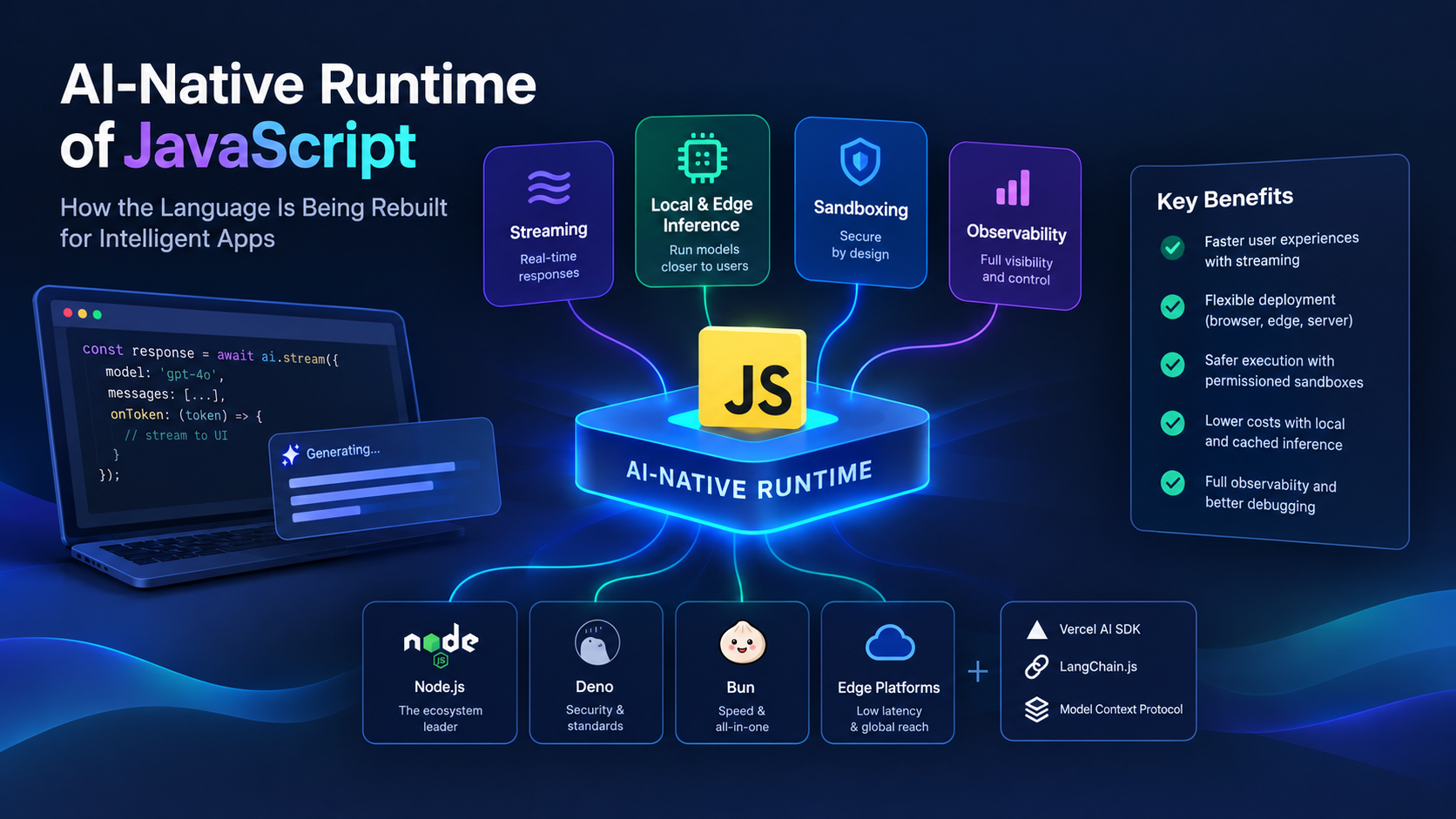Click the red dot in laptop window
This screenshot has width=1456, height=819.
click(68, 312)
